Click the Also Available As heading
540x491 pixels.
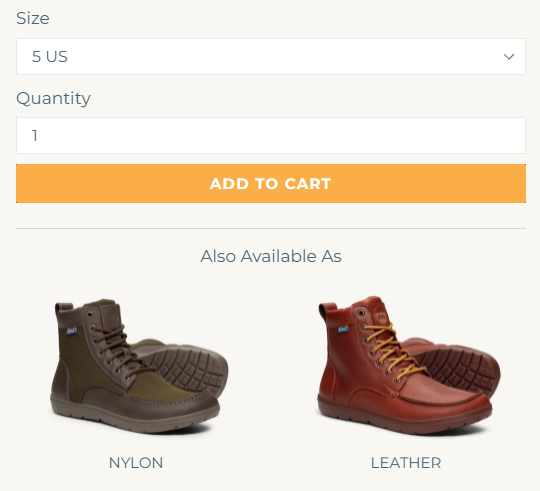(271, 256)
